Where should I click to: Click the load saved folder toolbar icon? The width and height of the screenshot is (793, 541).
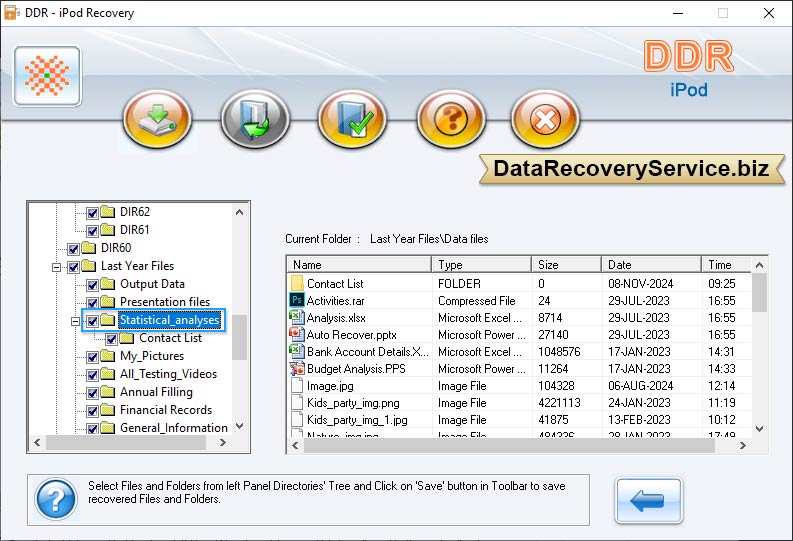tap(255, 119)
